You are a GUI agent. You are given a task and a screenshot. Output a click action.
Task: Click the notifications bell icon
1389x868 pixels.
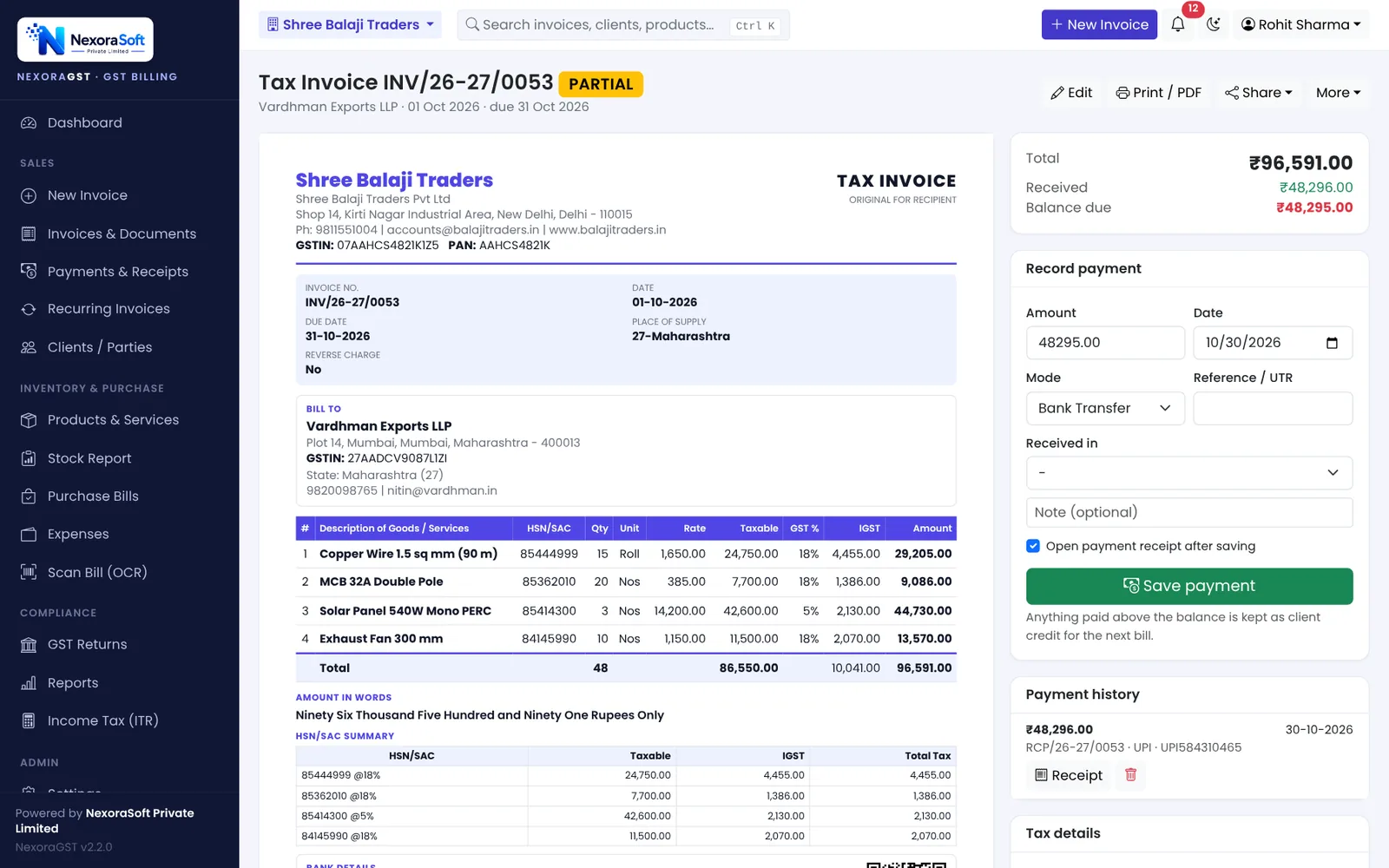click(1177, 24)
